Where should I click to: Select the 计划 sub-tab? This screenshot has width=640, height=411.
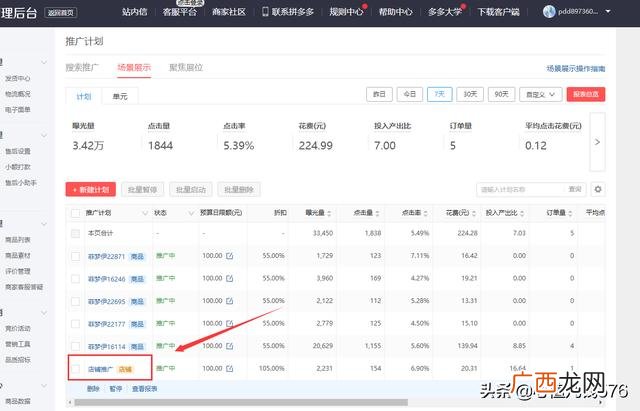point(84,96)
